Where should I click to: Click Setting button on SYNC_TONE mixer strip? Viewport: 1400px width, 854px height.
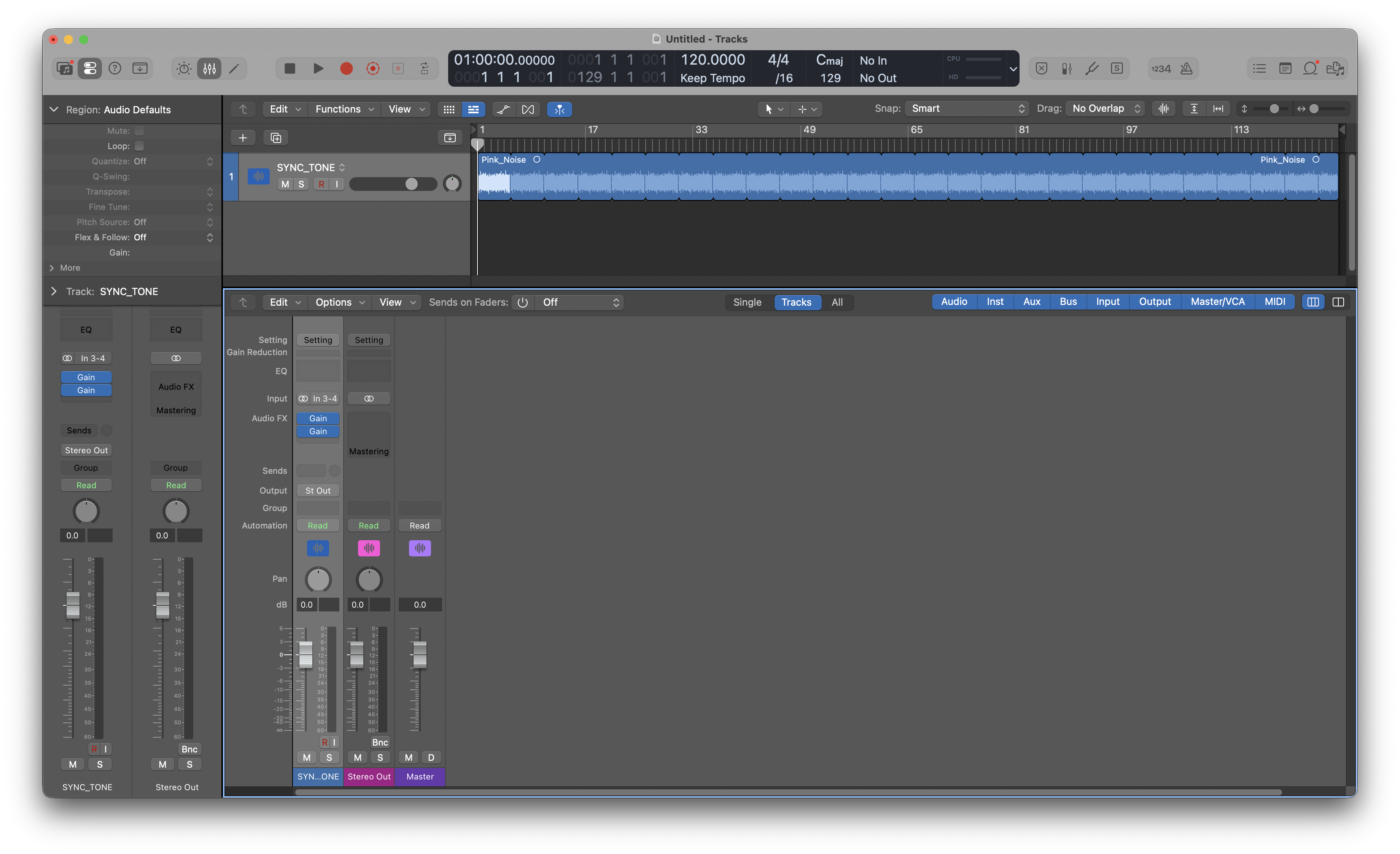[x=318, y=340]
